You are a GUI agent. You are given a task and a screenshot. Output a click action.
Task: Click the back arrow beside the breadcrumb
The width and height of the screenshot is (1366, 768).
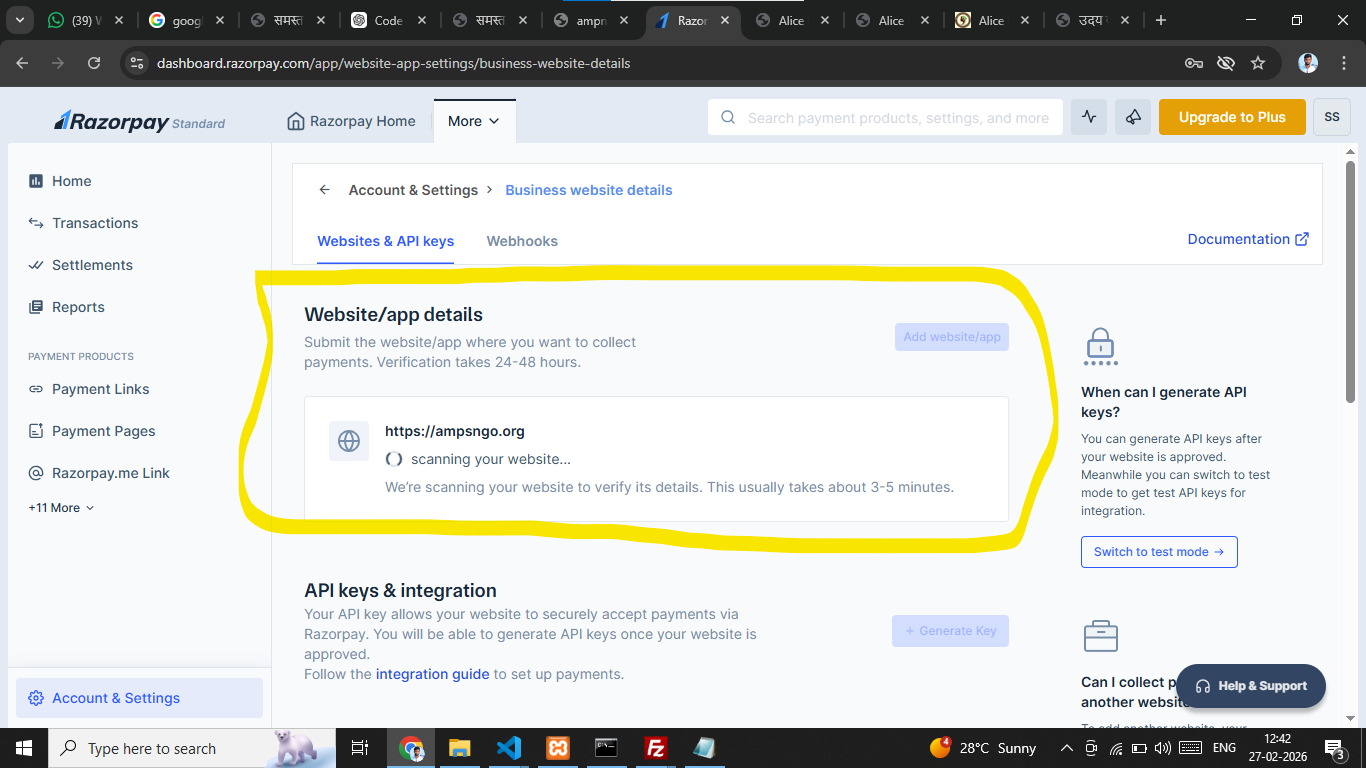click(324, 190)
